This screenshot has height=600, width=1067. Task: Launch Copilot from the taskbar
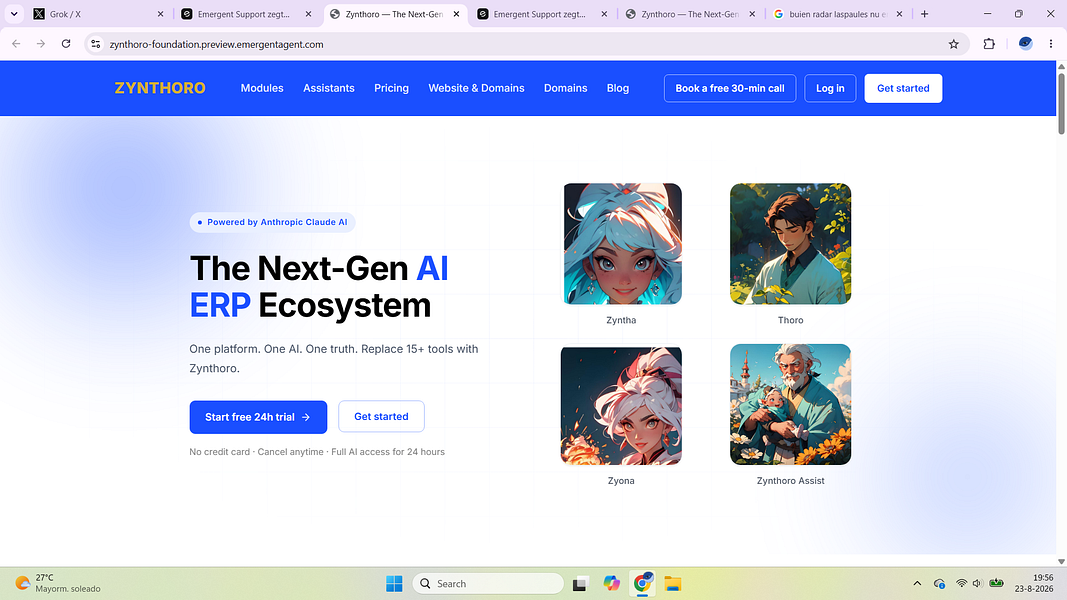[x=611, y=584]
